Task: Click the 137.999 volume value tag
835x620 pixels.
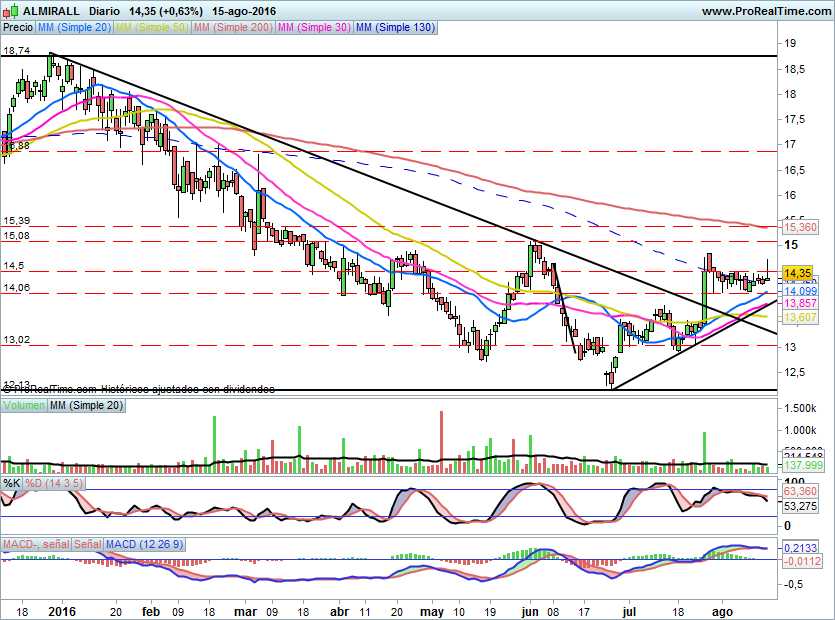Action: pos(804,465)
